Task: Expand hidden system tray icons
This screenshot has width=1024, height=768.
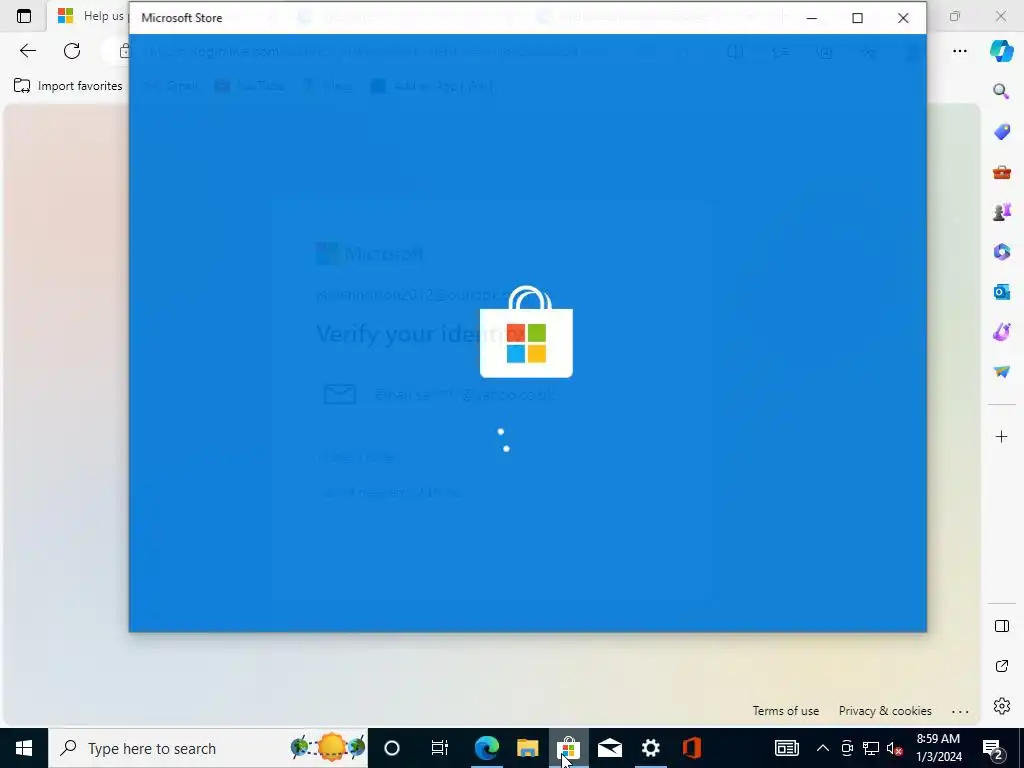Action: tap(823, 748)
